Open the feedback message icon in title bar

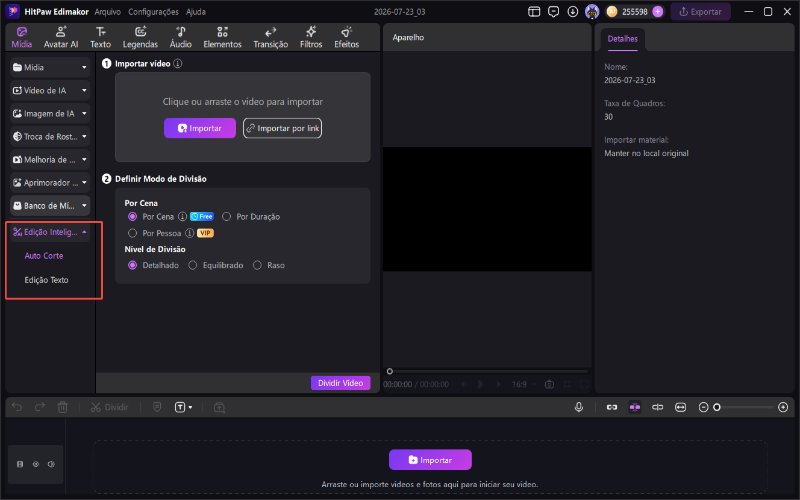tap(554, 12)
